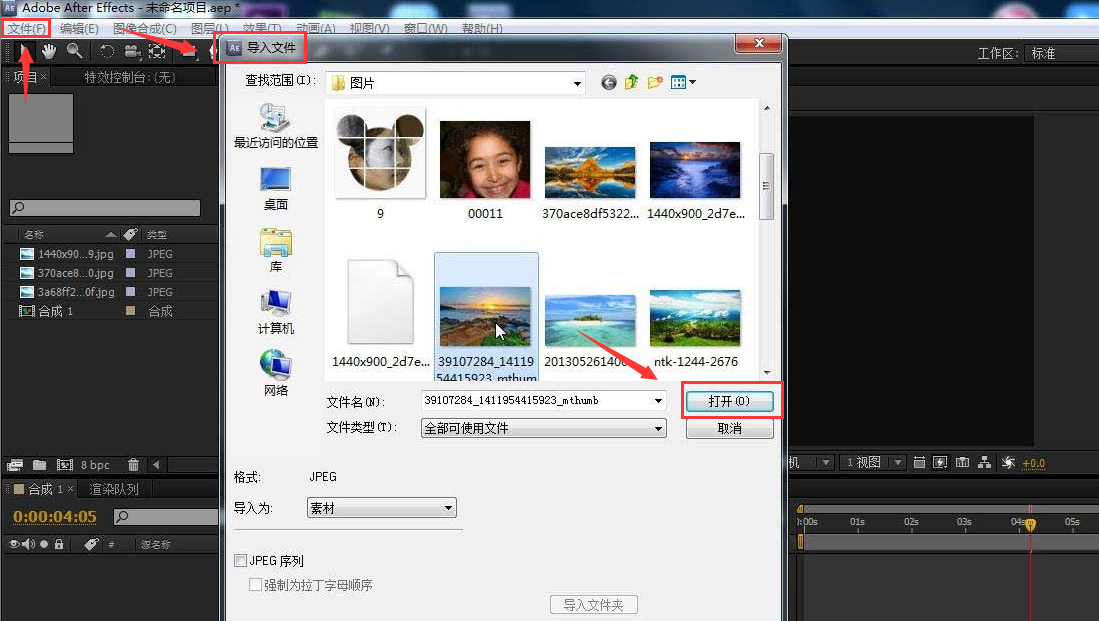Image resolution: width=1099 pixels, height=621 pixels.
Task: Click the label color of 合成 1
Action: (130, 310)
